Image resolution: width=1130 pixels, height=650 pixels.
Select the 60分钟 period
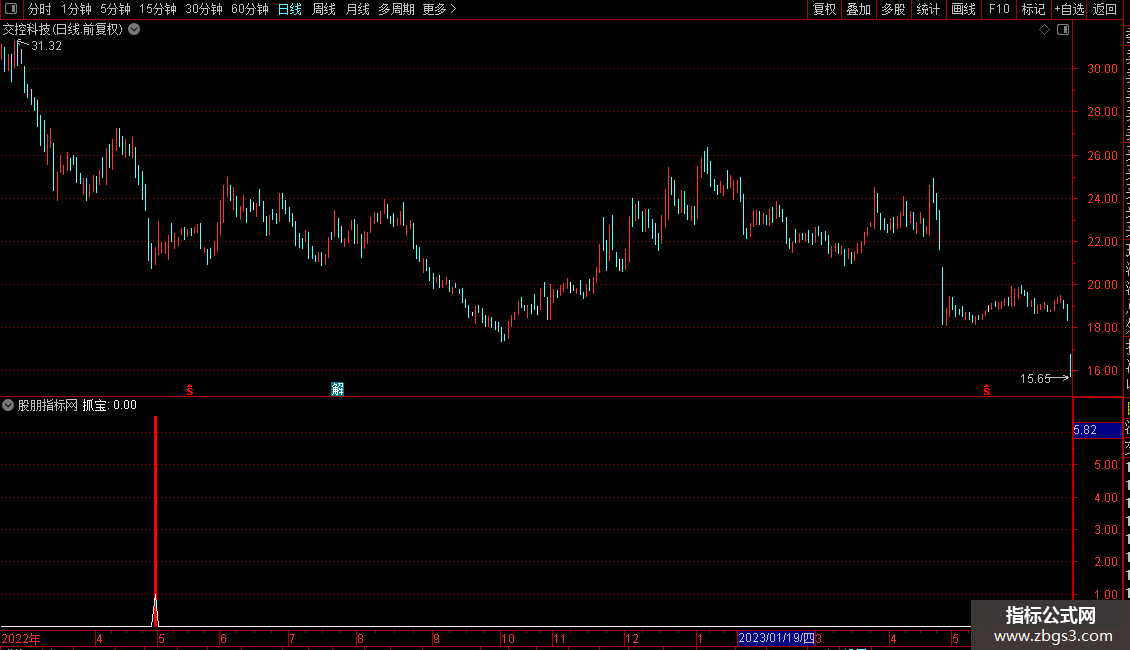click(250, 9)
